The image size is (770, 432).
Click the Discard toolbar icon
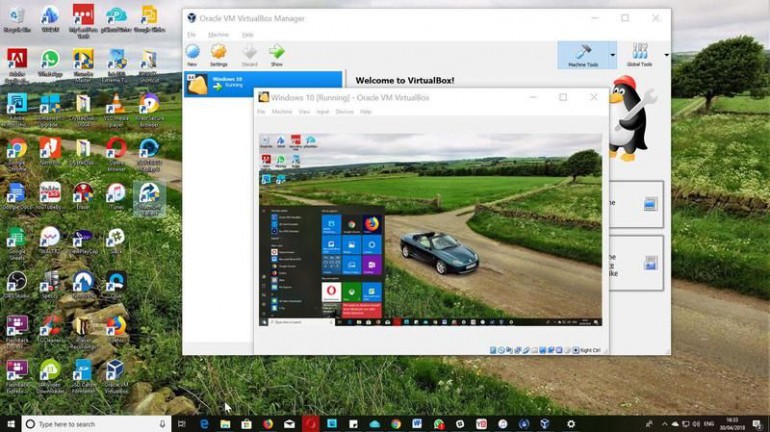[x=249, y=54]
